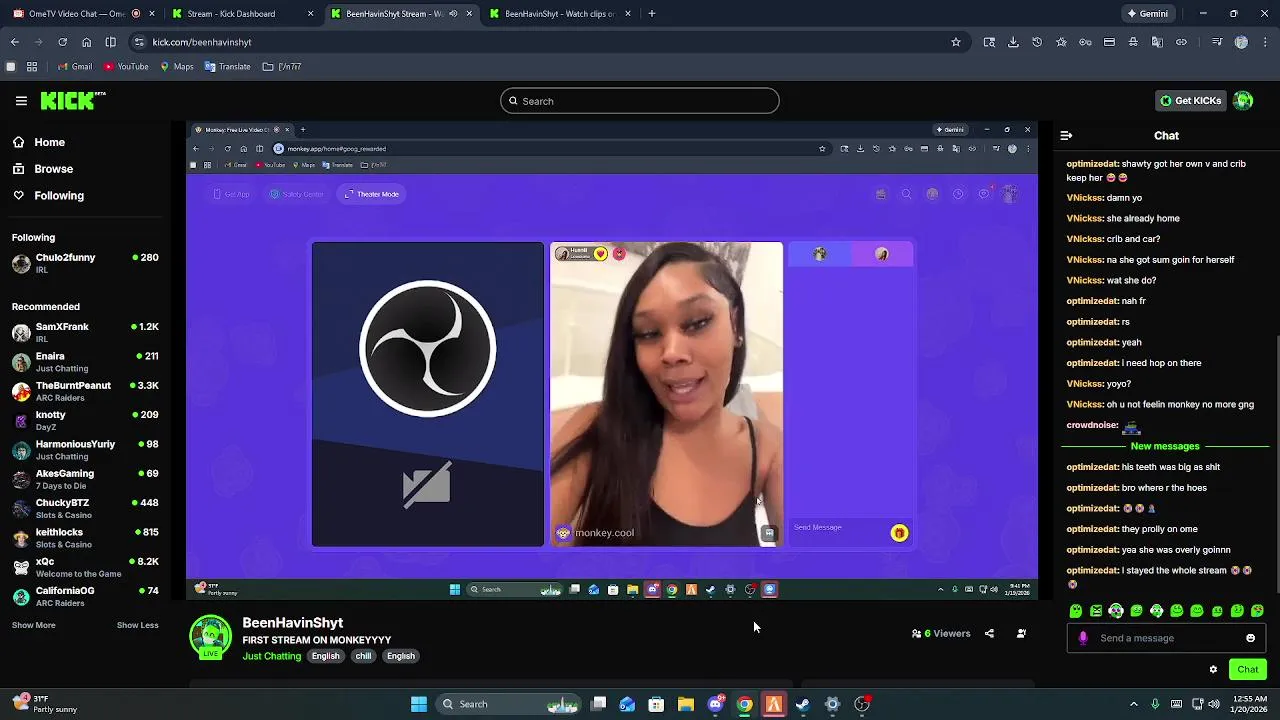Mute the BeenHavinShyt Stream tab audio
The image size is (1280, 720).
click(454, 14)
